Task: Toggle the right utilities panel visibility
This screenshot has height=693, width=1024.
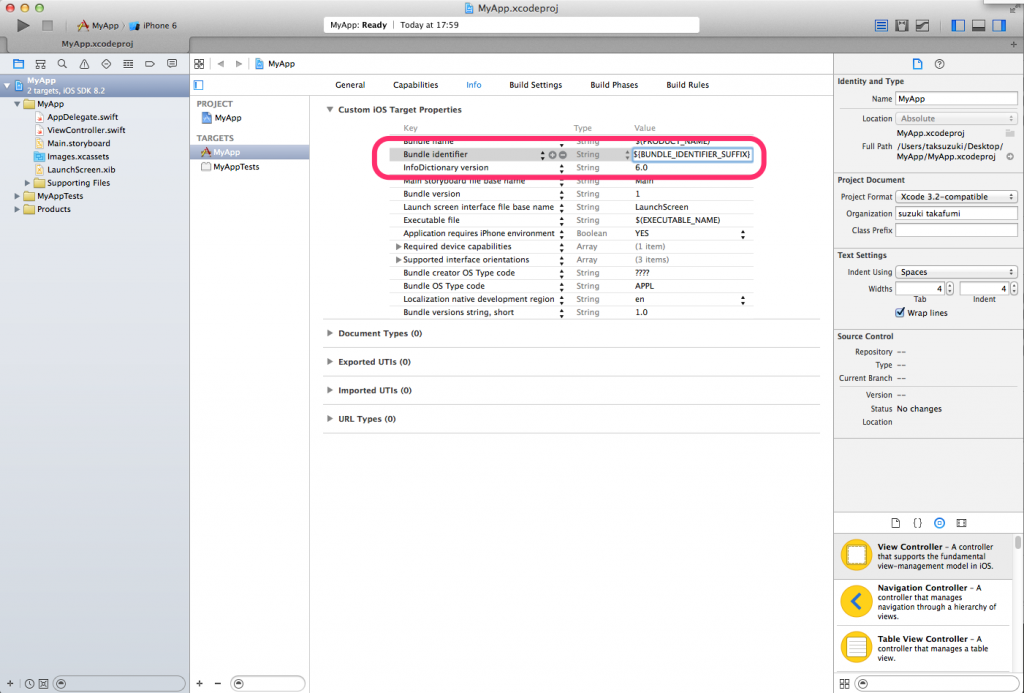Action: coord(1001,25)
